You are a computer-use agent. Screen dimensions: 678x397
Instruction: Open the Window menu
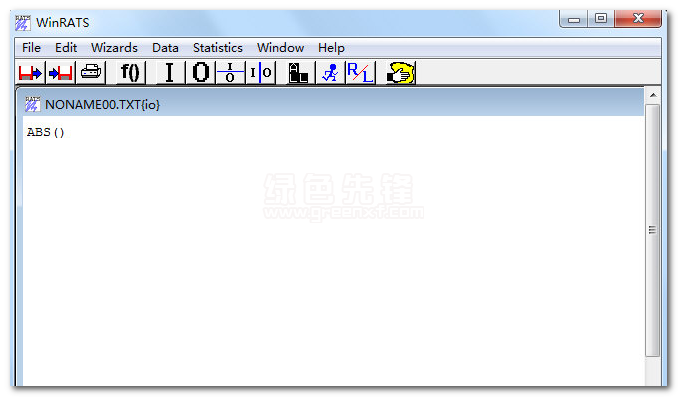tap(280, 48)
